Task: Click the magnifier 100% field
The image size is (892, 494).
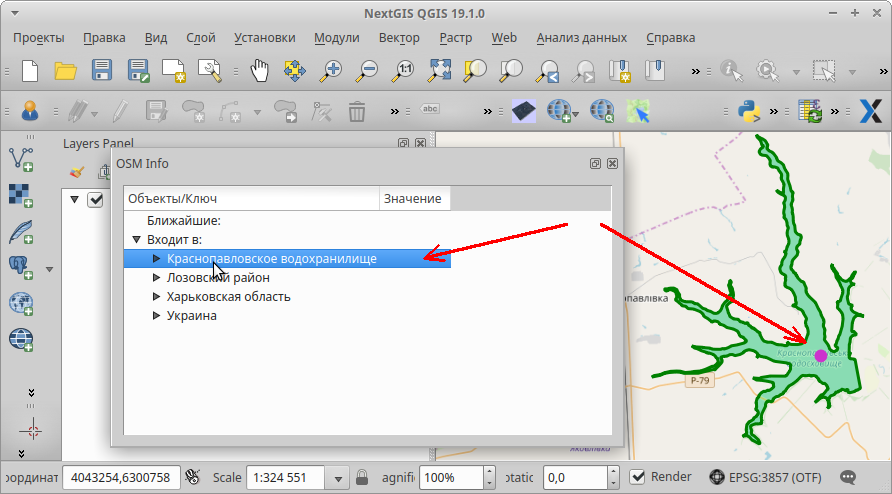Action: (452, 477)
